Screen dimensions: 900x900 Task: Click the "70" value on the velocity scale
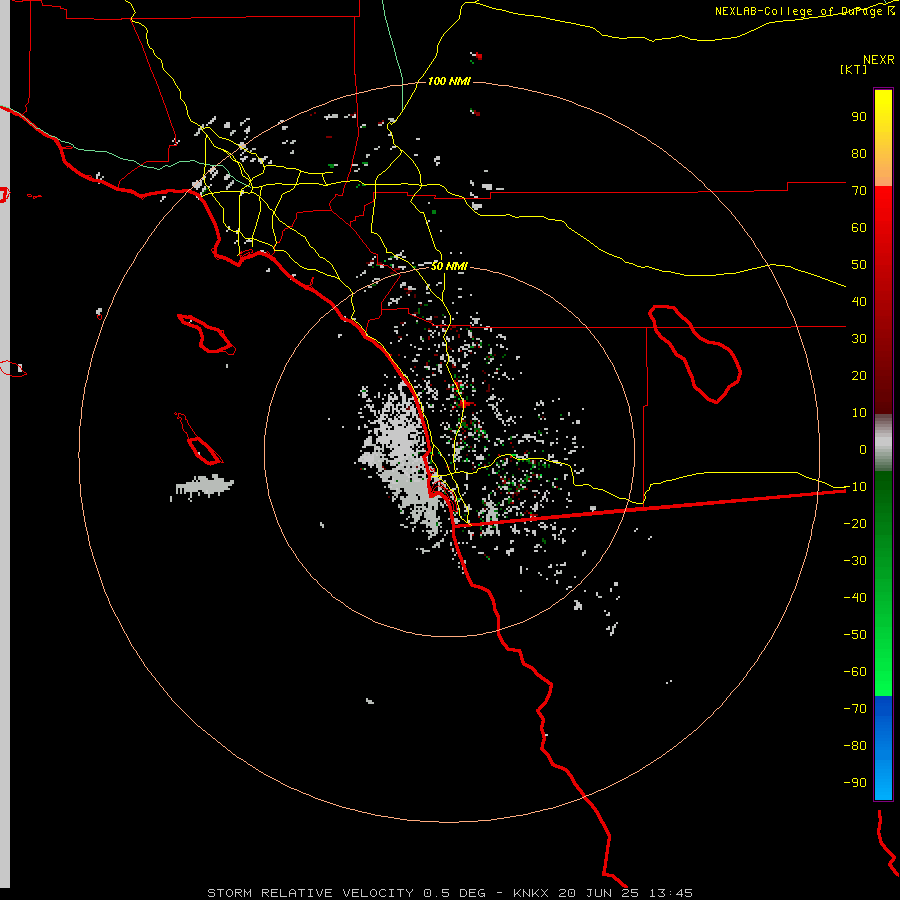coord(859,191)
